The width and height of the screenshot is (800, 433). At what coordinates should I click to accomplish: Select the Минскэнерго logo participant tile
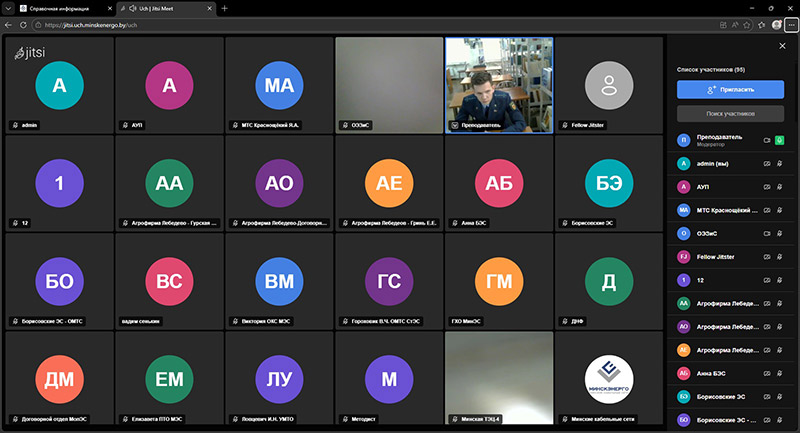pyautogui.click(x=608, y=378)
